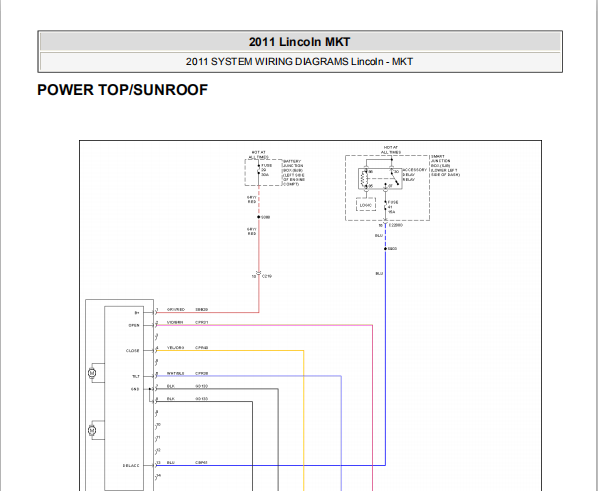
Task: Click the GRY/RED wire label at pin 1
Action: click(x=176, y=309)
